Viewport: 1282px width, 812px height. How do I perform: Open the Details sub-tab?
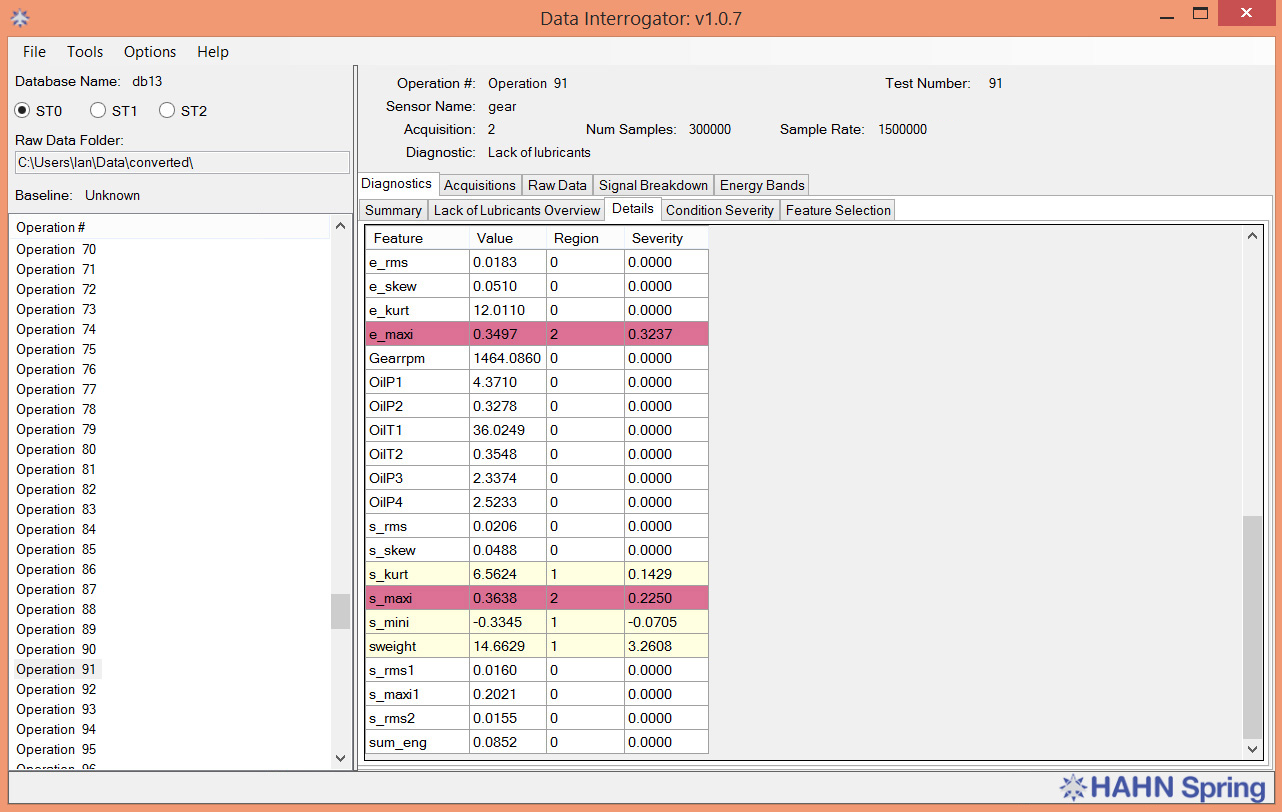pyautogui.click(x=632, y=209)
